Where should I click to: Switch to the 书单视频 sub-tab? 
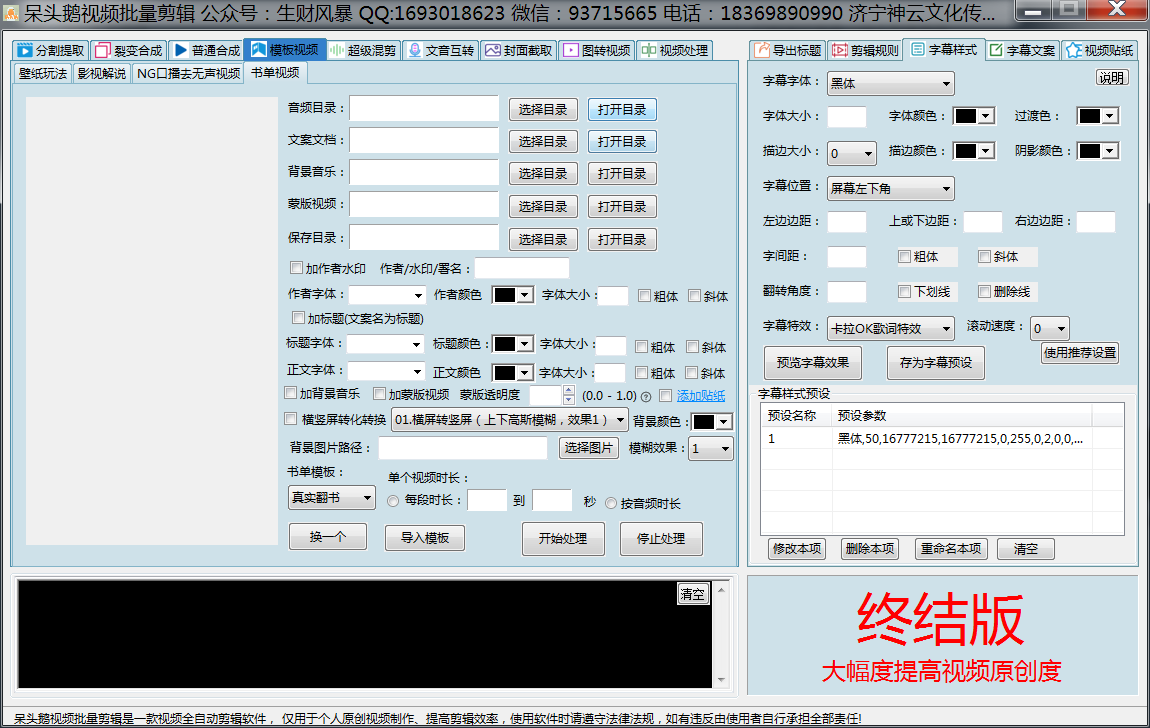tap(275, 73)
